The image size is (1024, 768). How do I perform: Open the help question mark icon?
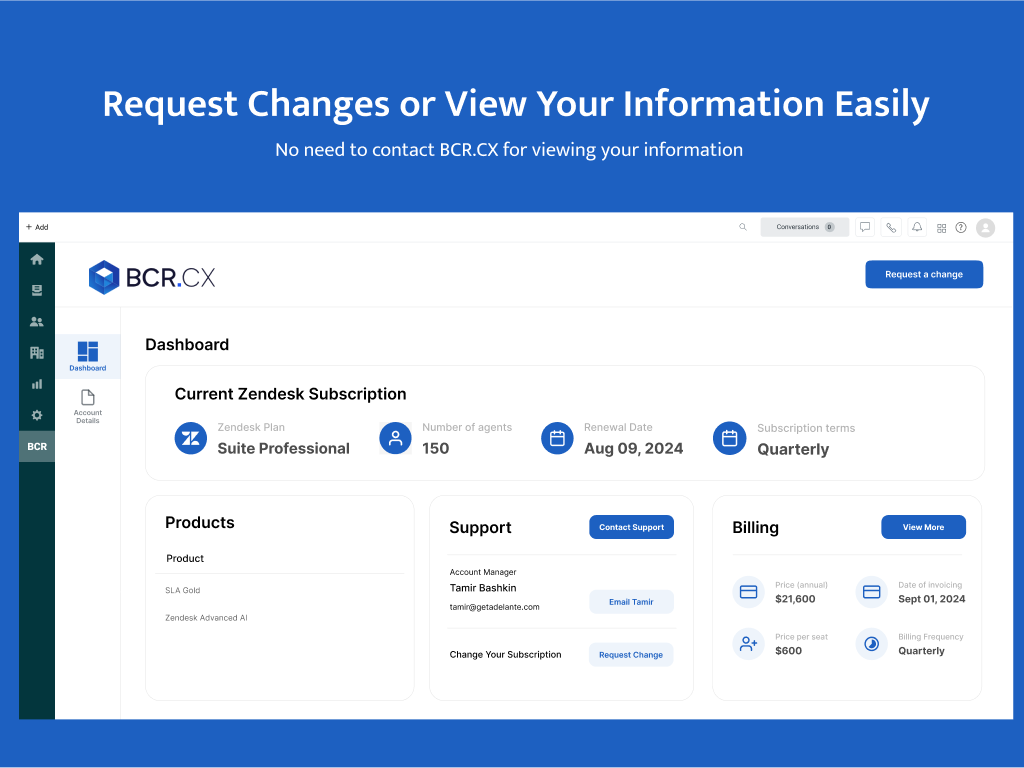coord(961,228)
